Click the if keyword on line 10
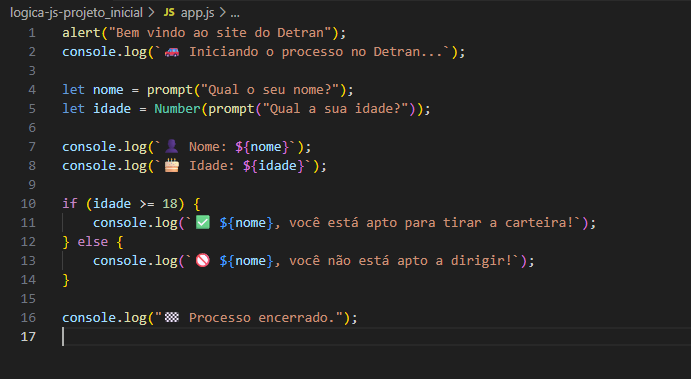Viewport: 691px width, 379px height. coord(70,204)
